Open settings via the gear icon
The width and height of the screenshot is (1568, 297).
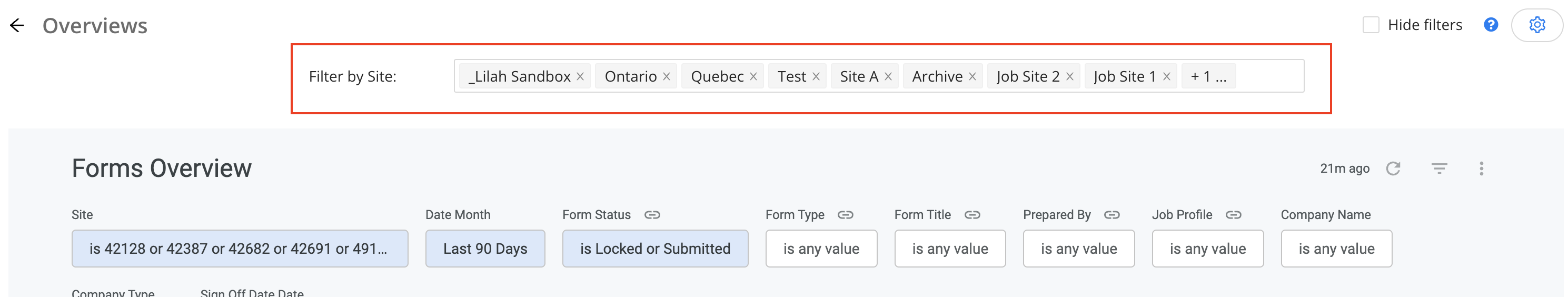pyautogui.click(x=1537, y=25)
